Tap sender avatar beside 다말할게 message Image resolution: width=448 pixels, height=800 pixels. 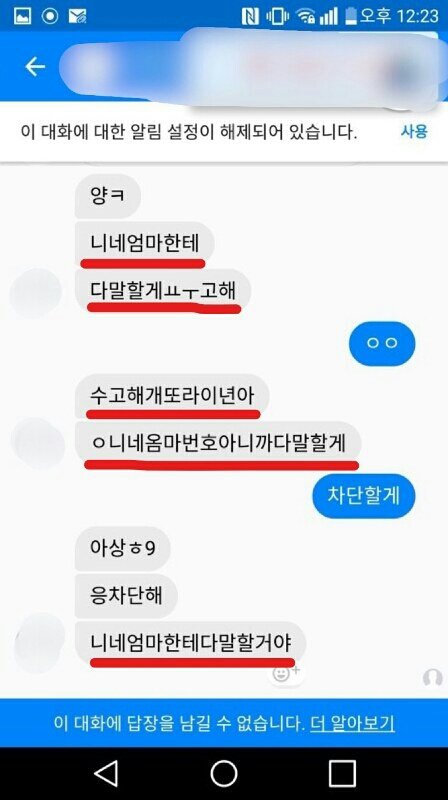pos(36,294)
